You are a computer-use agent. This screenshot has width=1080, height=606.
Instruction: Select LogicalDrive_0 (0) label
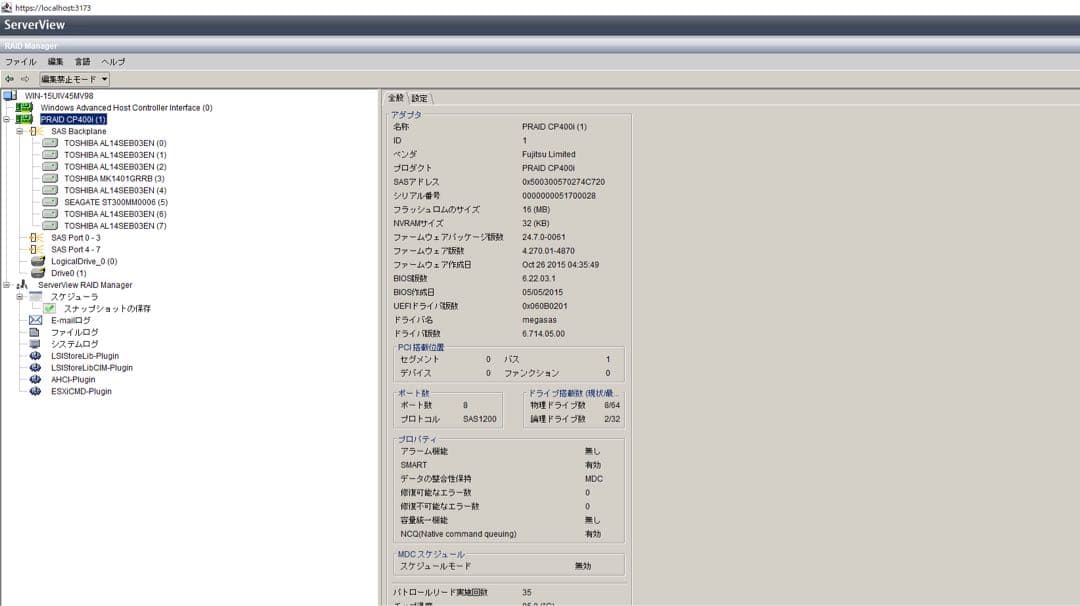(84, 261)
